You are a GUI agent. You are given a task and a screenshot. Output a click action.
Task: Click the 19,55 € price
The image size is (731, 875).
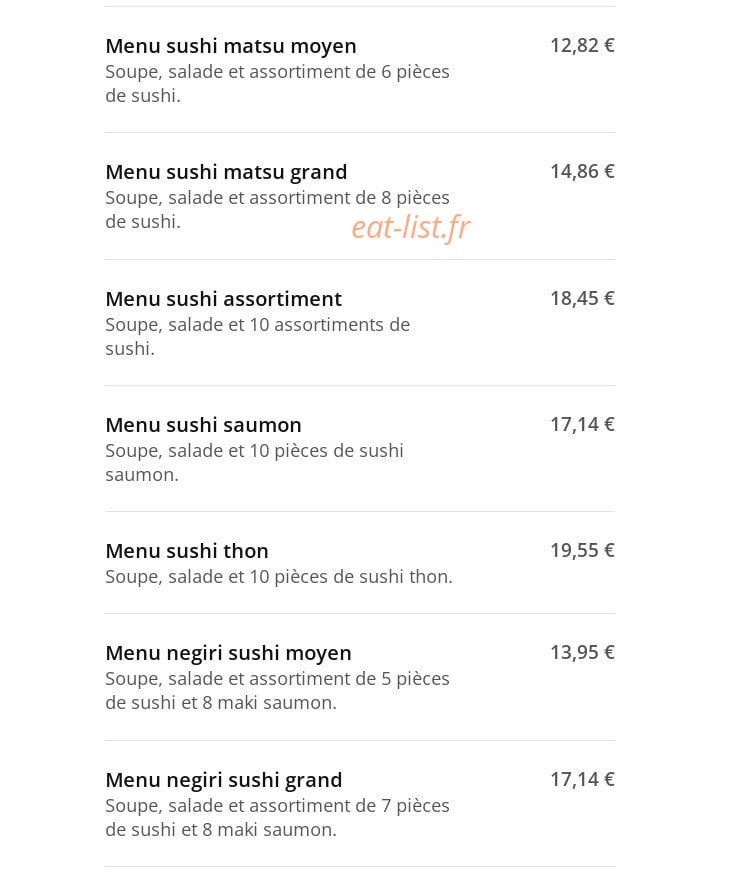click(x=582, y=550)
